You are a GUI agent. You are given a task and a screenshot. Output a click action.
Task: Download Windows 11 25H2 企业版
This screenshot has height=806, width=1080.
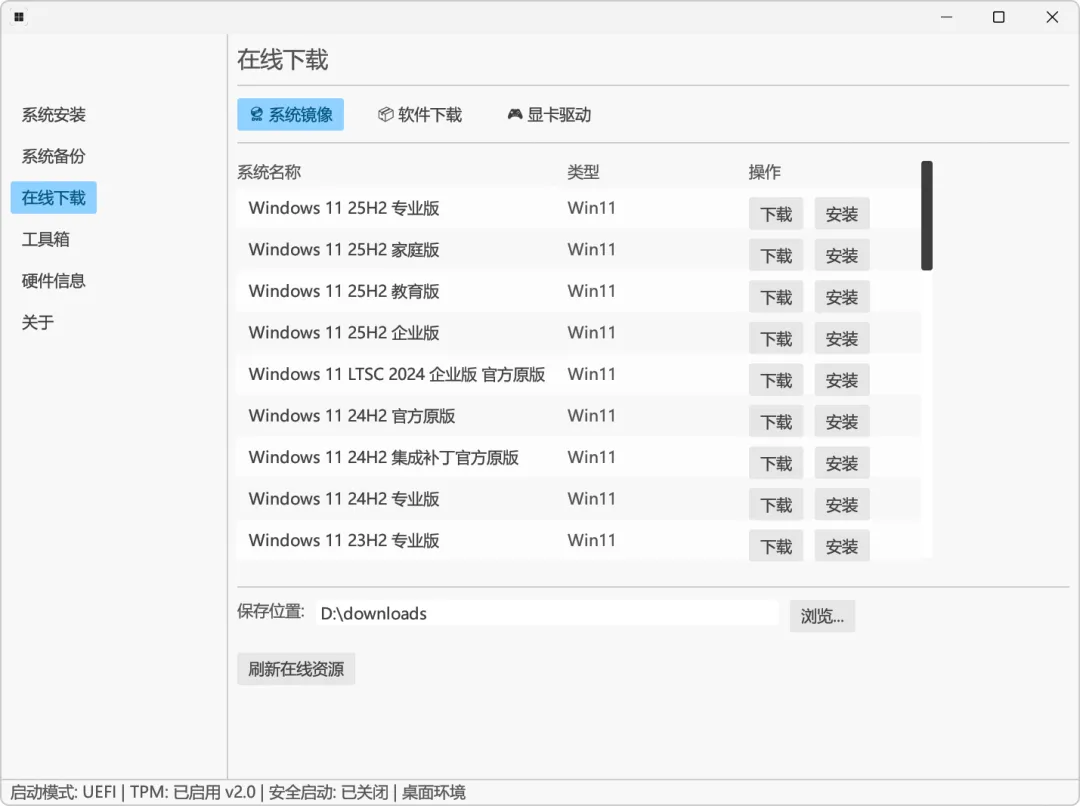[x=776, y=339]
